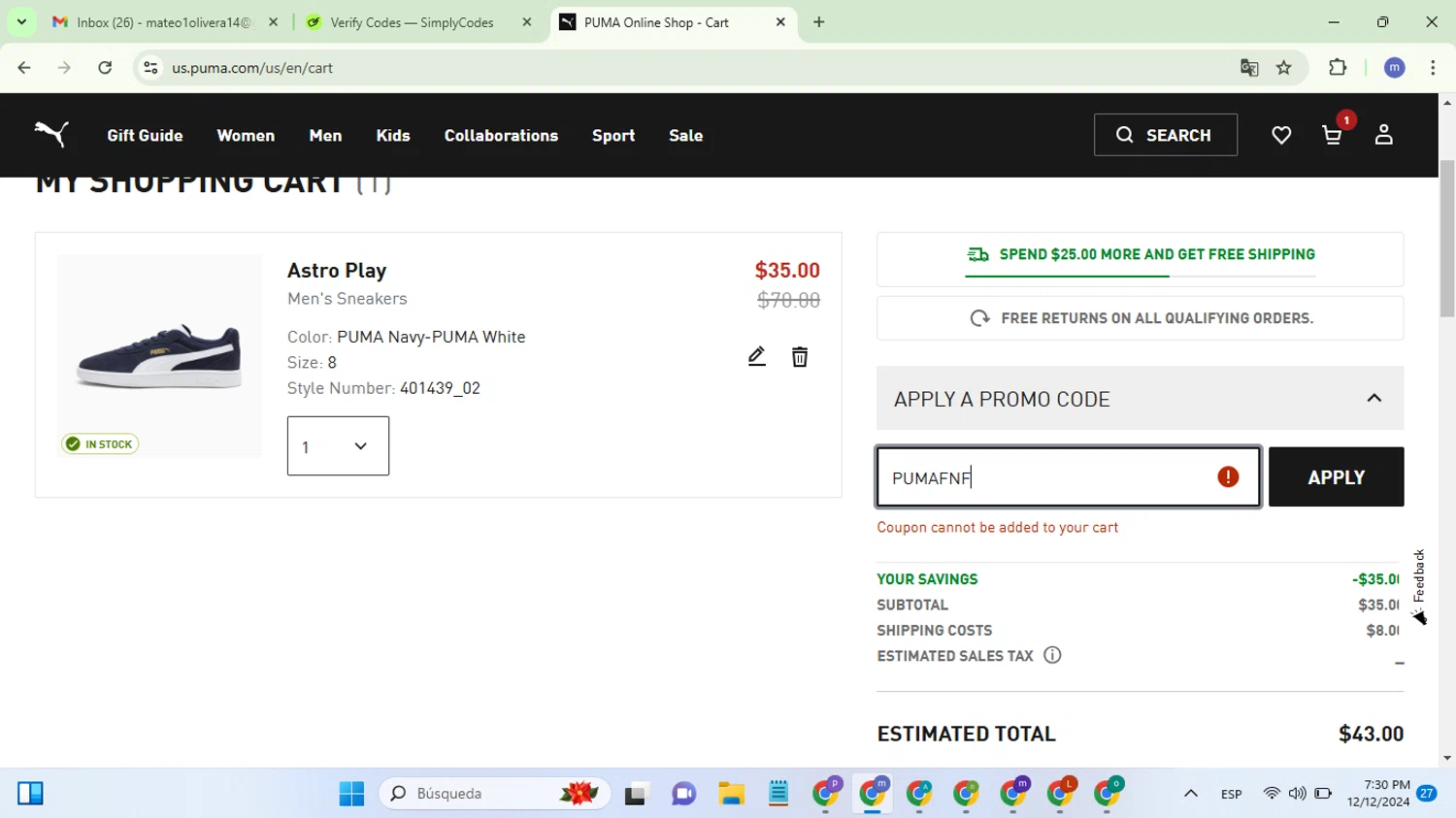Open the clock and date in taskbar

point(1378,794)
